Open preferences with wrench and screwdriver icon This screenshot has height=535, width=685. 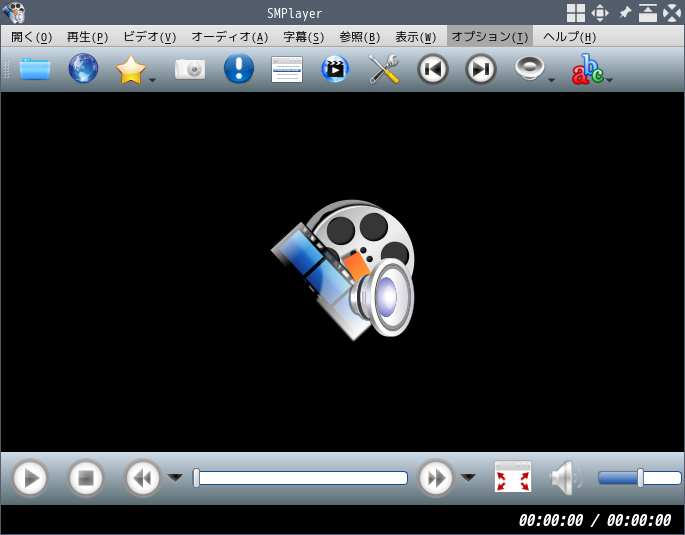point(384,69)
